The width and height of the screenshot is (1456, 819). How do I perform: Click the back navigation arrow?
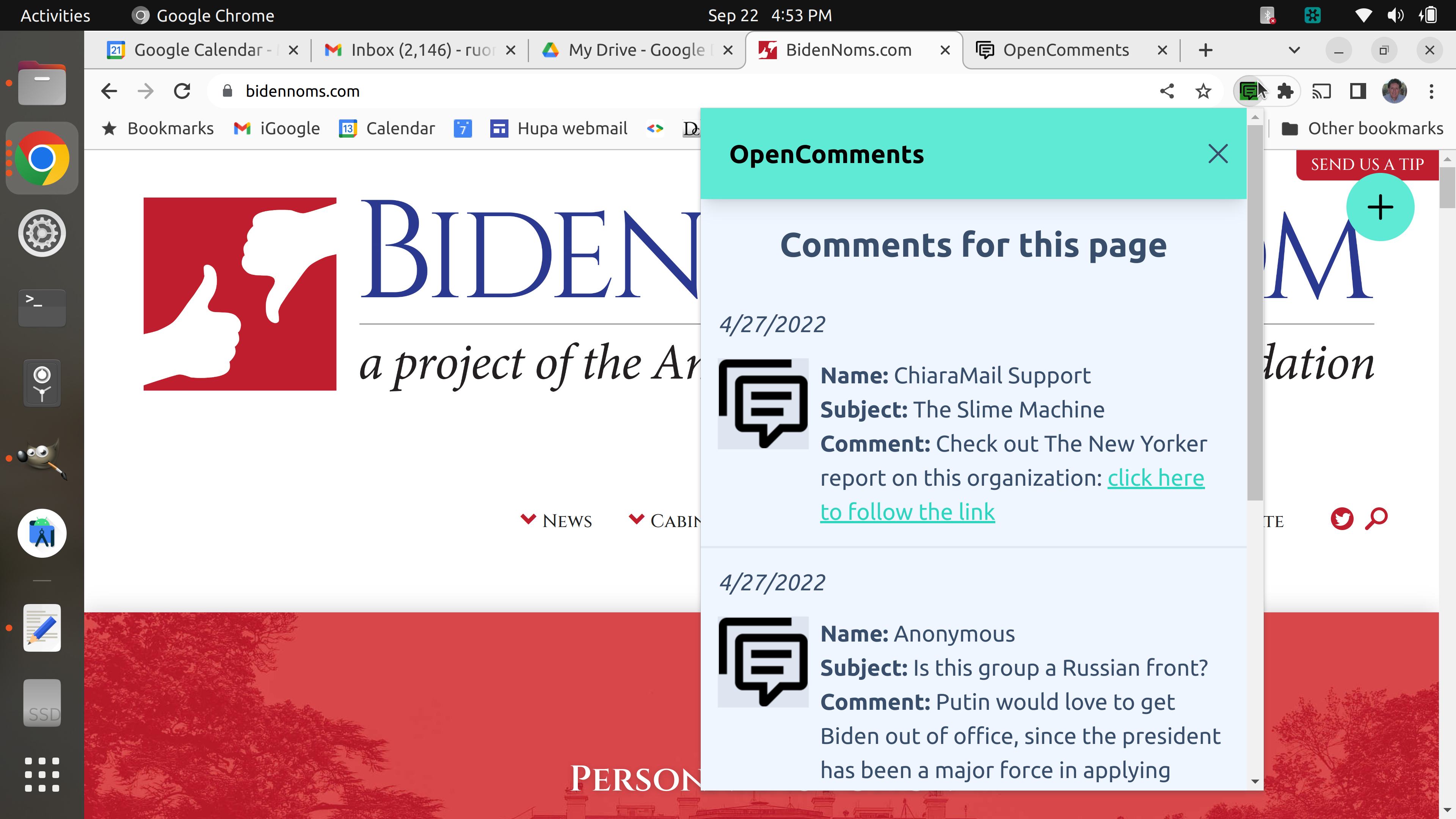click(x=109, y=91)
